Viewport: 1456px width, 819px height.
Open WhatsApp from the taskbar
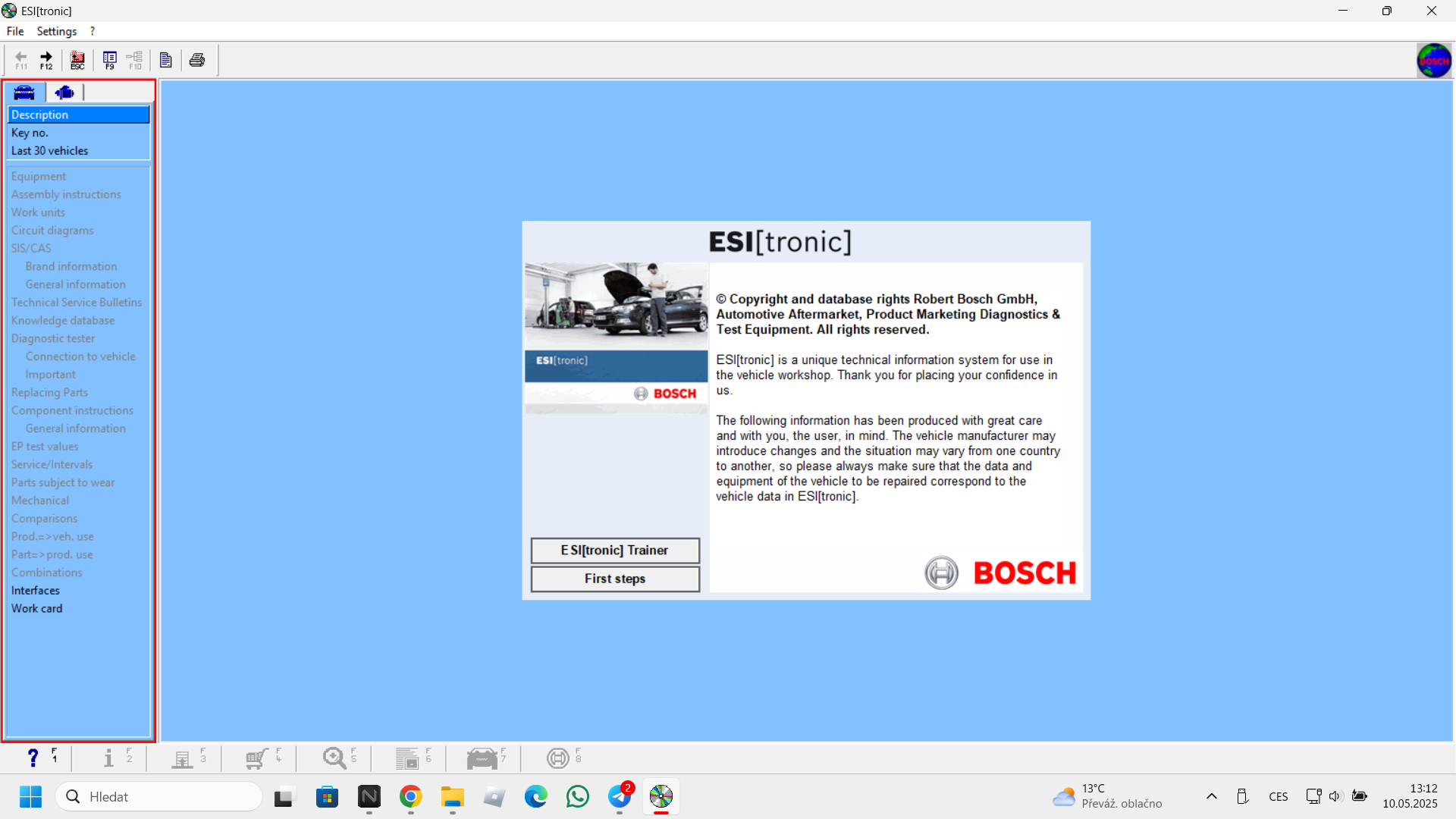[578, 797]
